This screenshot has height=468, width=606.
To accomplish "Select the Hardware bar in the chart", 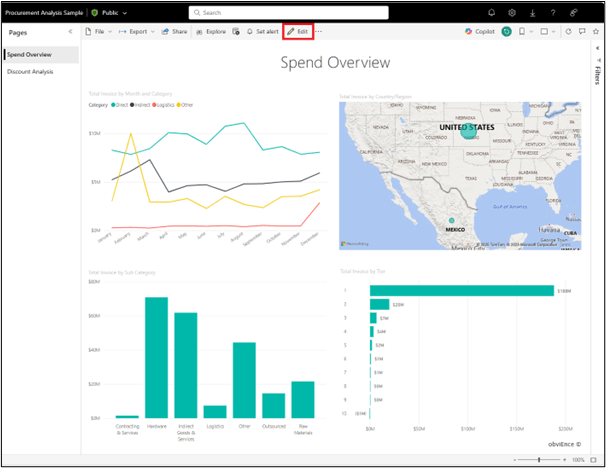I will [157, 357].
